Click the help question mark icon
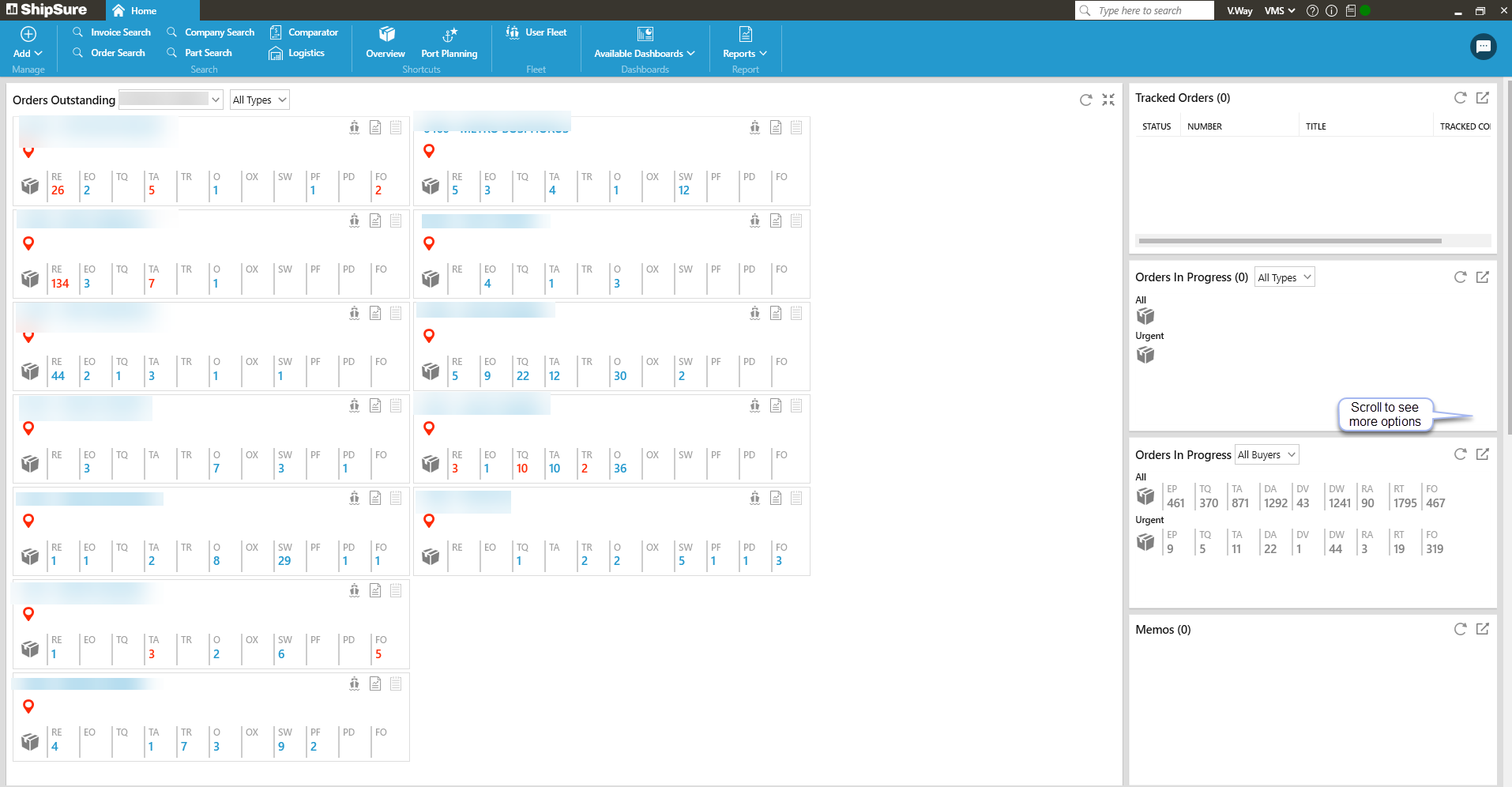This screenshot has width=1512, height=787. 1312,11
